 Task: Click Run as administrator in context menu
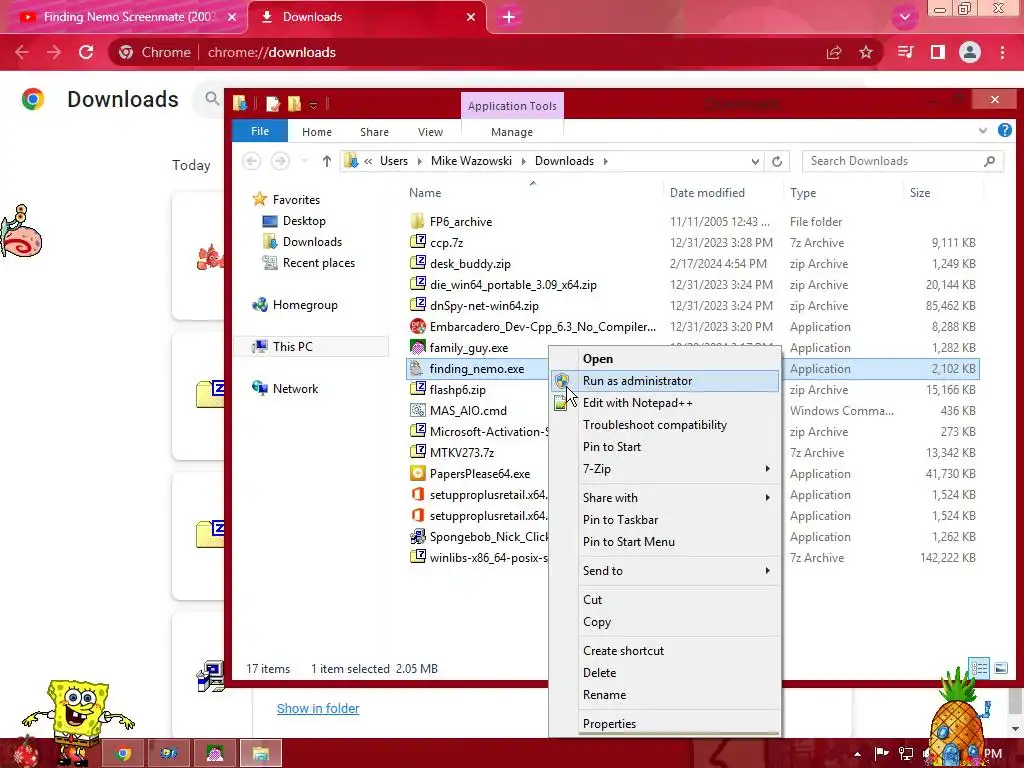point(665,381)
